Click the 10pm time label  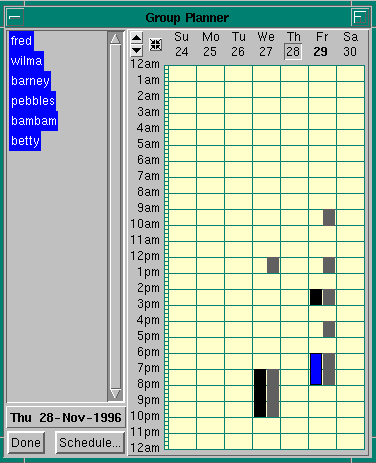coord(145,416)
